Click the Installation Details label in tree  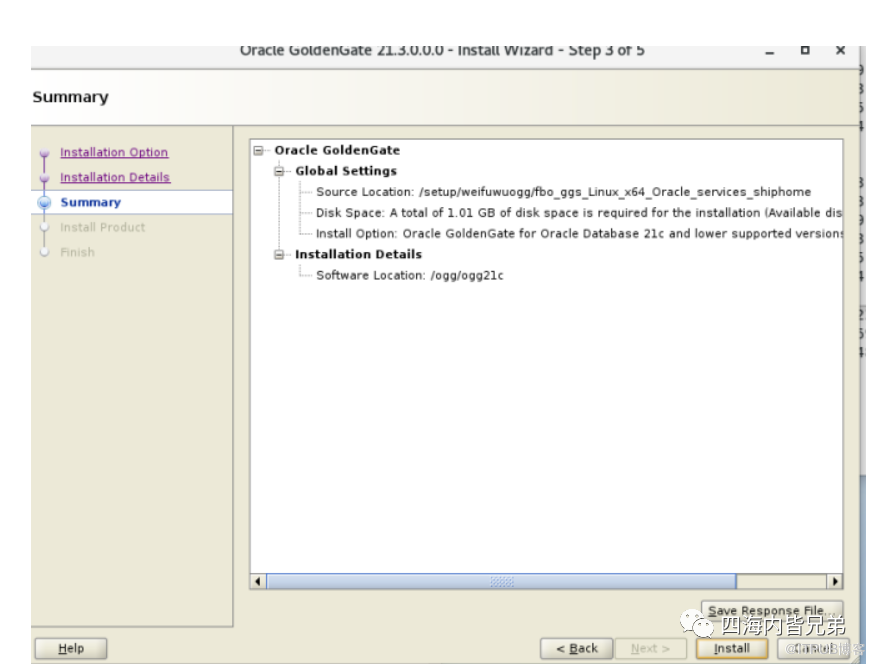(x=358, y=254)
